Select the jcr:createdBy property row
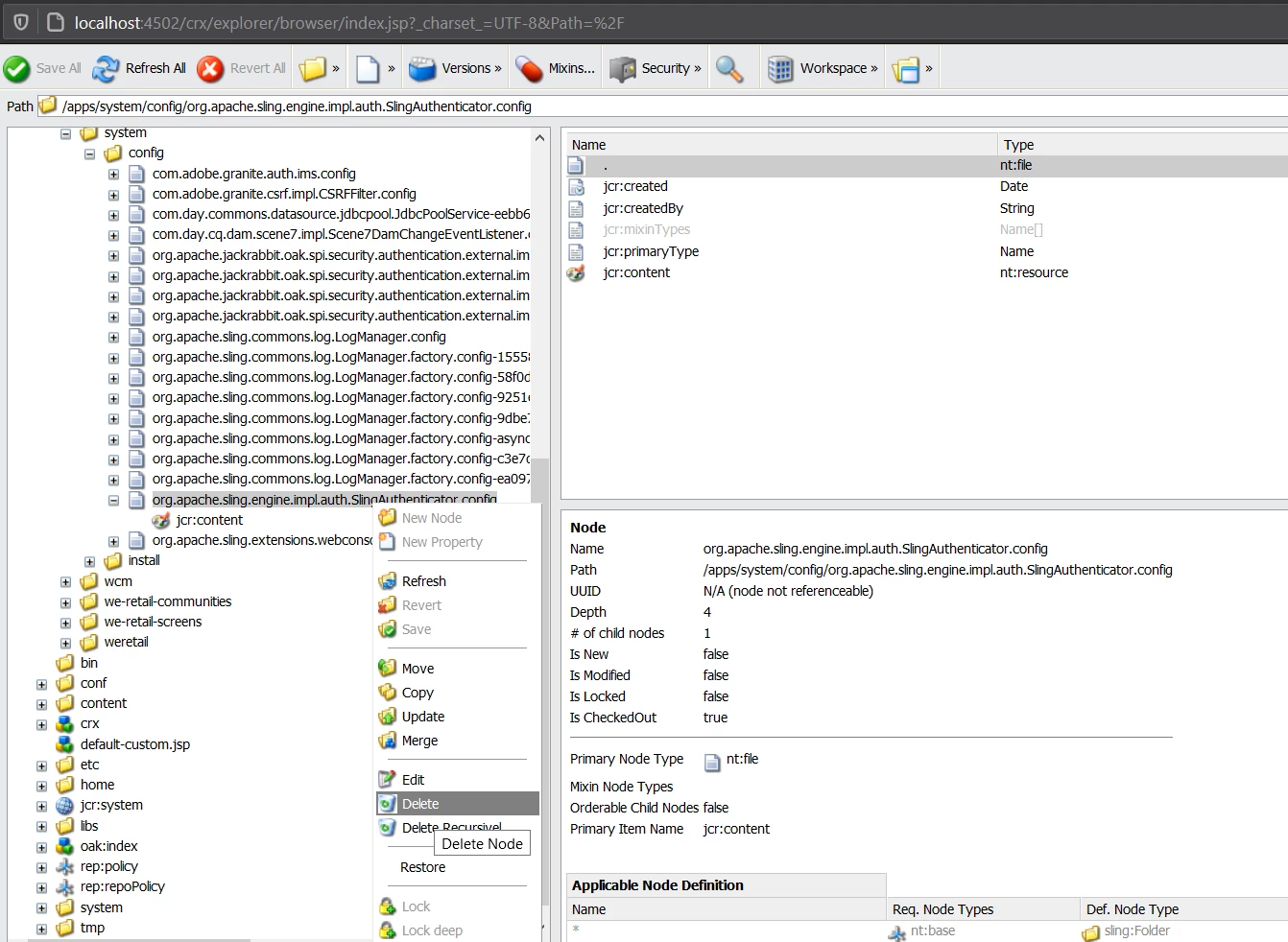This screenshot has width=1288, height=942. pos(926,208)
